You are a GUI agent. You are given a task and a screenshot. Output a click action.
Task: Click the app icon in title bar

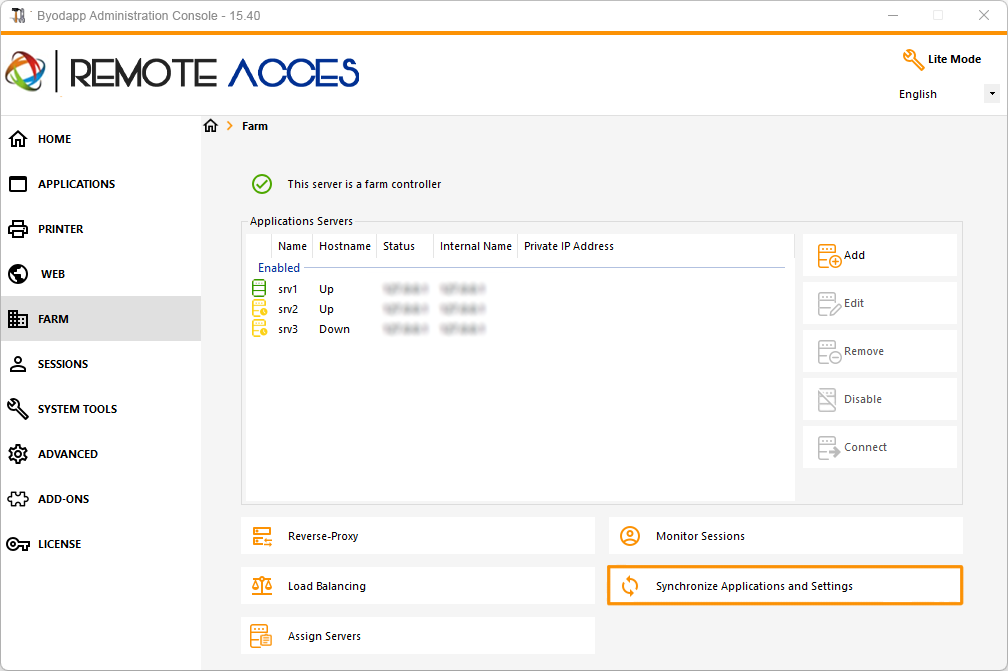[18, 15]
